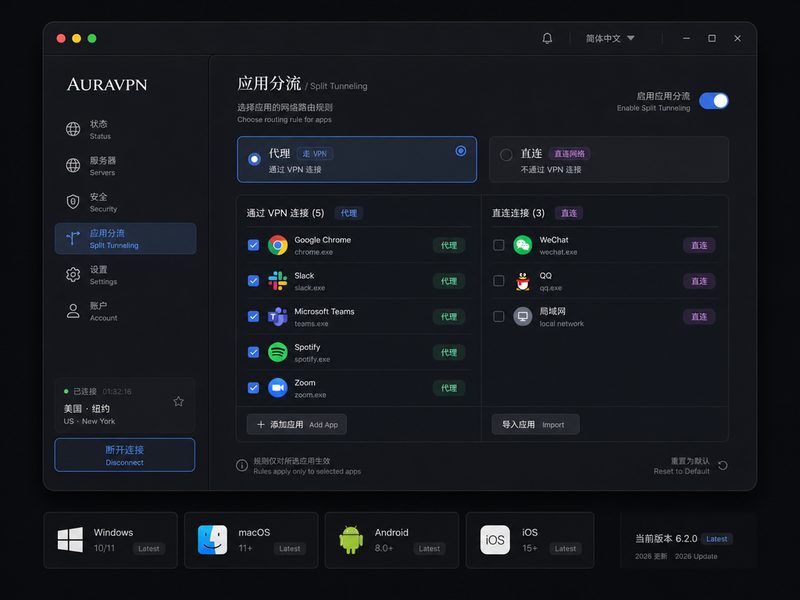
Task: Check the WeChat checkbox
Action: (499, 245)
